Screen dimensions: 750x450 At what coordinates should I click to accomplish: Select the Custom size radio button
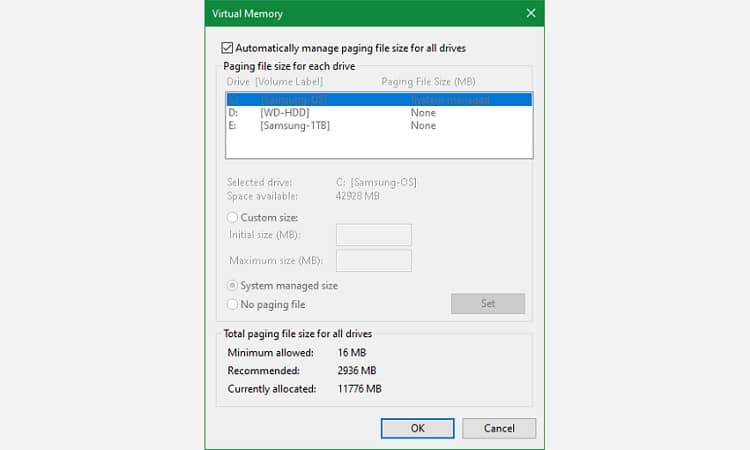click(233, 217)
